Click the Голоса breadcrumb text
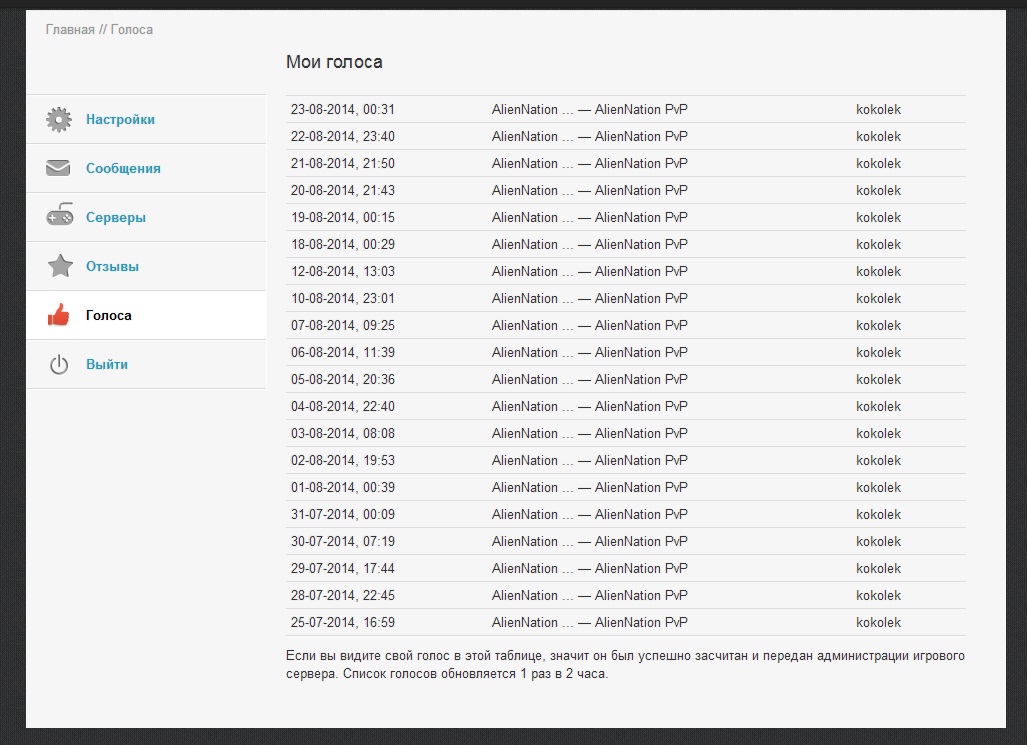Viewport: 1027px width, 745px height. [132, 29]
